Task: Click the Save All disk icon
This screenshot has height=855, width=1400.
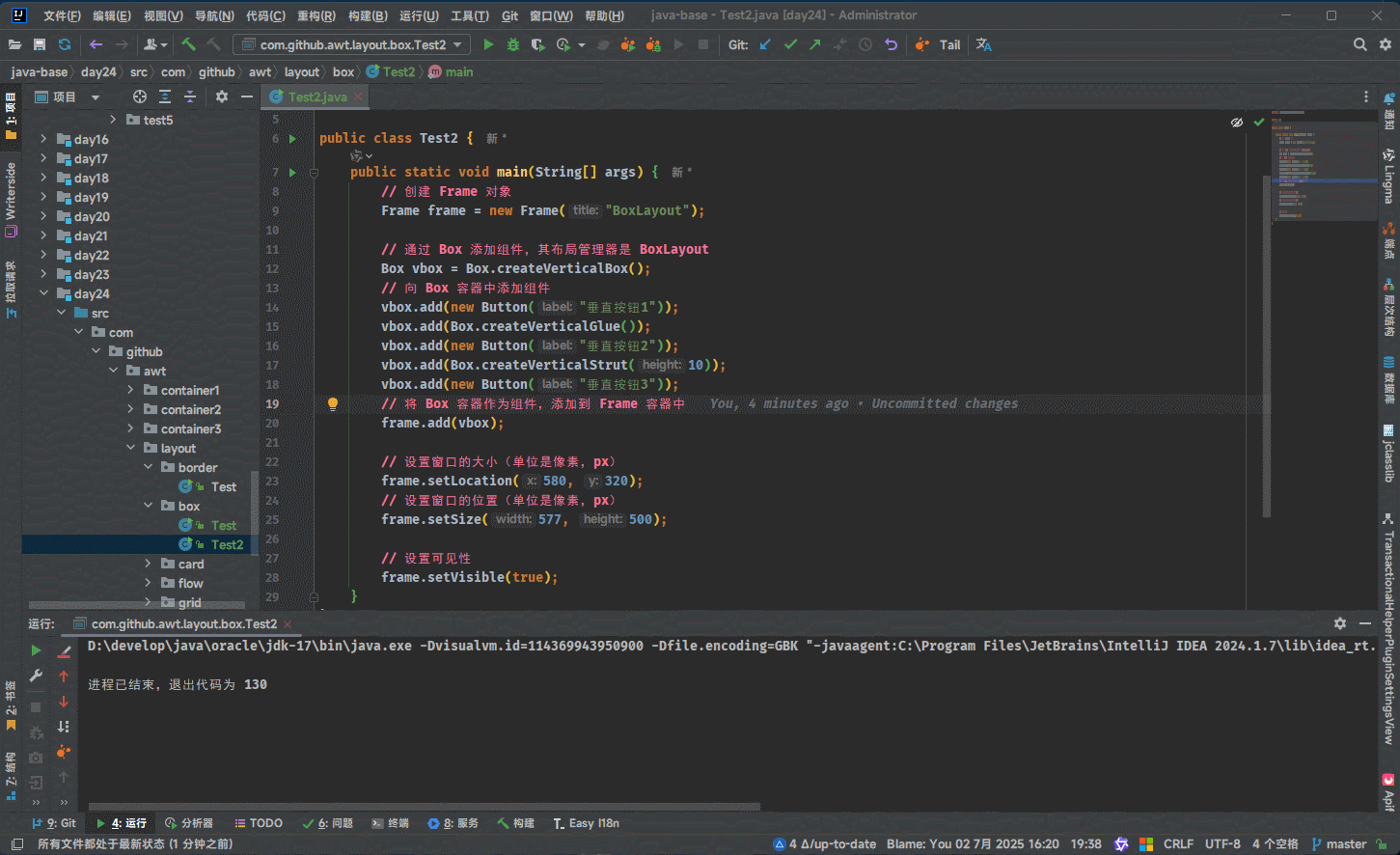Action: click(40, 44)
